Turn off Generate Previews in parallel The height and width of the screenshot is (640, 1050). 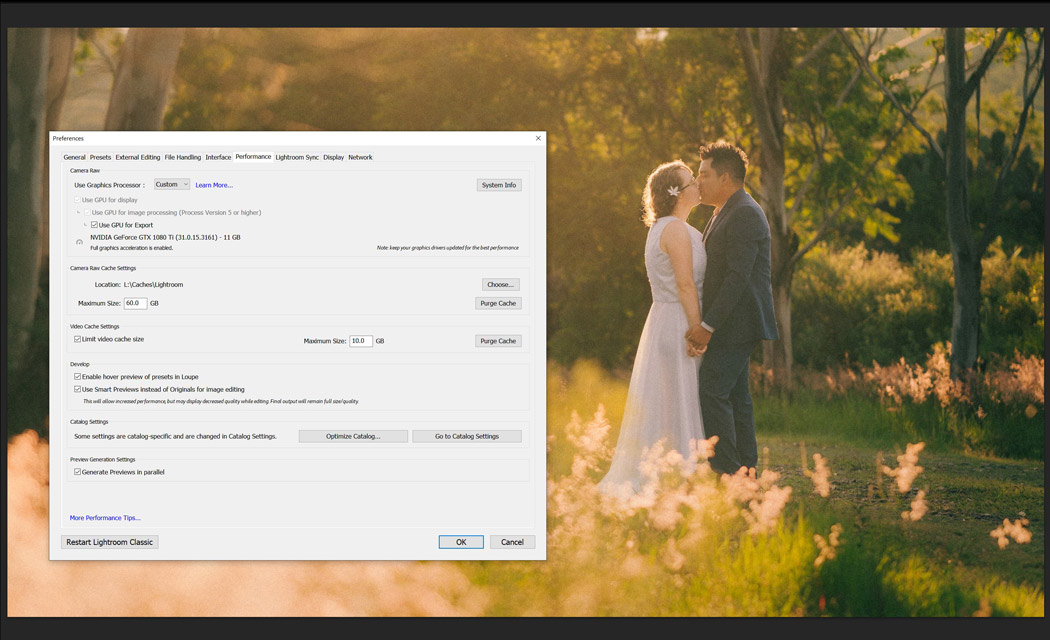point(78,472)
